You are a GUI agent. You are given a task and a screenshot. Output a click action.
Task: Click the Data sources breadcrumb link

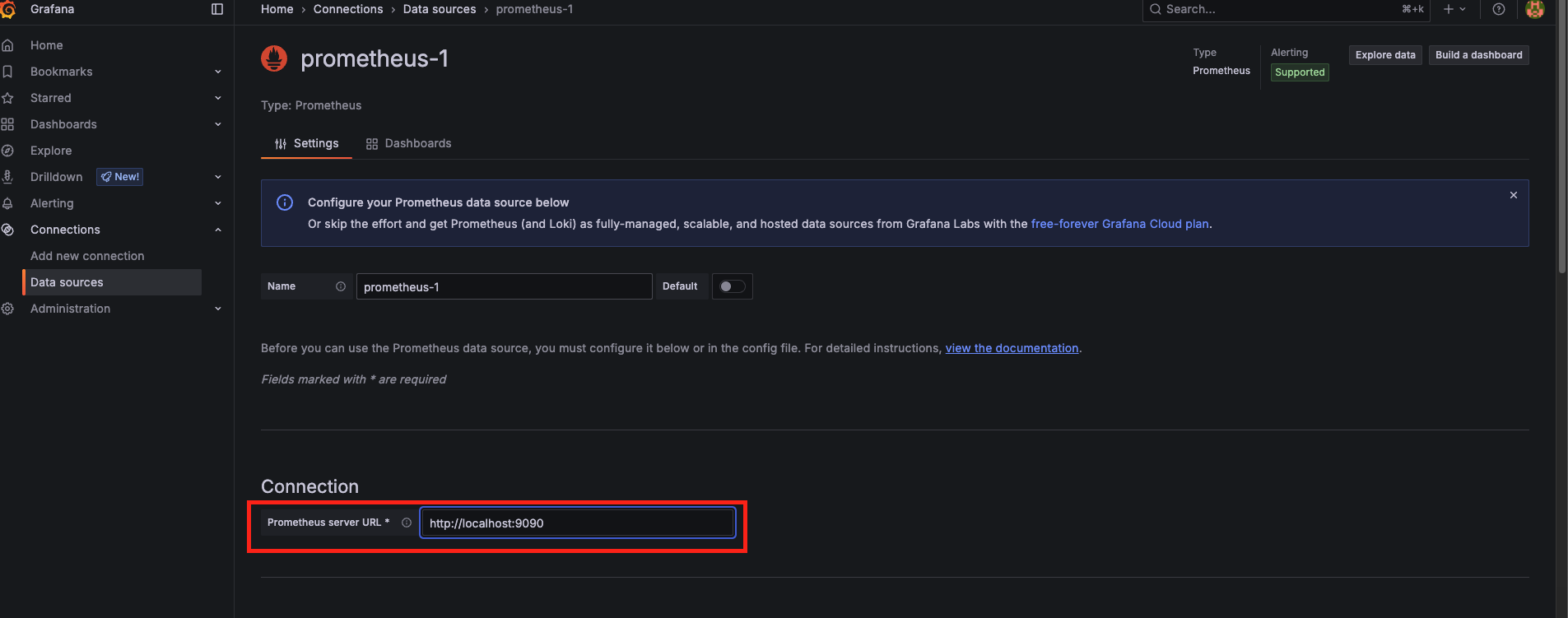click(x=440, y=9)
